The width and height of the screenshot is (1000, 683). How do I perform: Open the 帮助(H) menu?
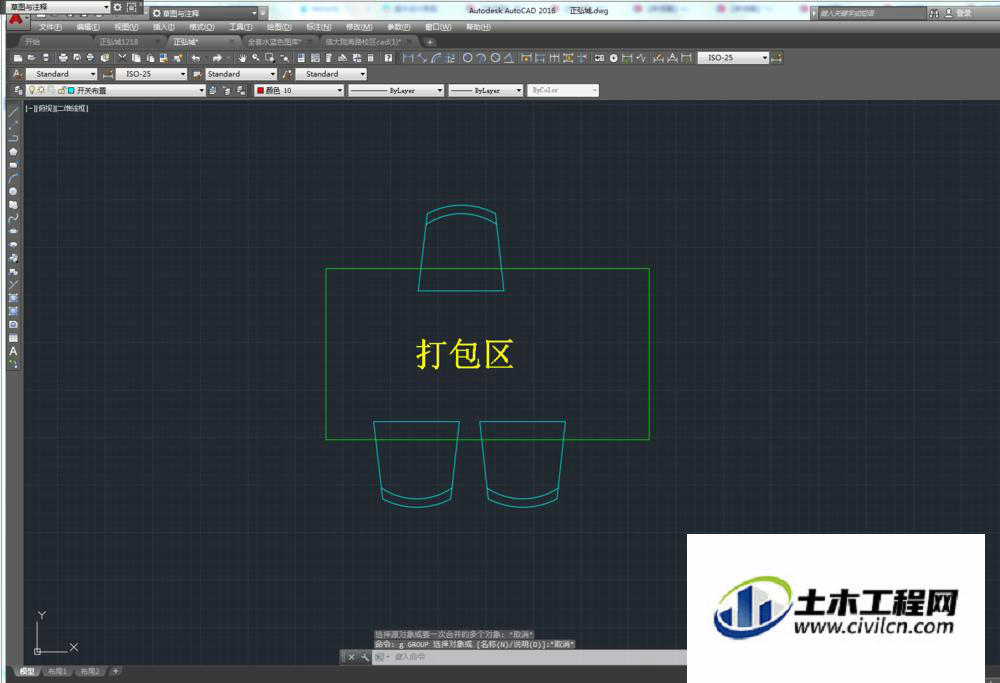[x=478, y=27]
